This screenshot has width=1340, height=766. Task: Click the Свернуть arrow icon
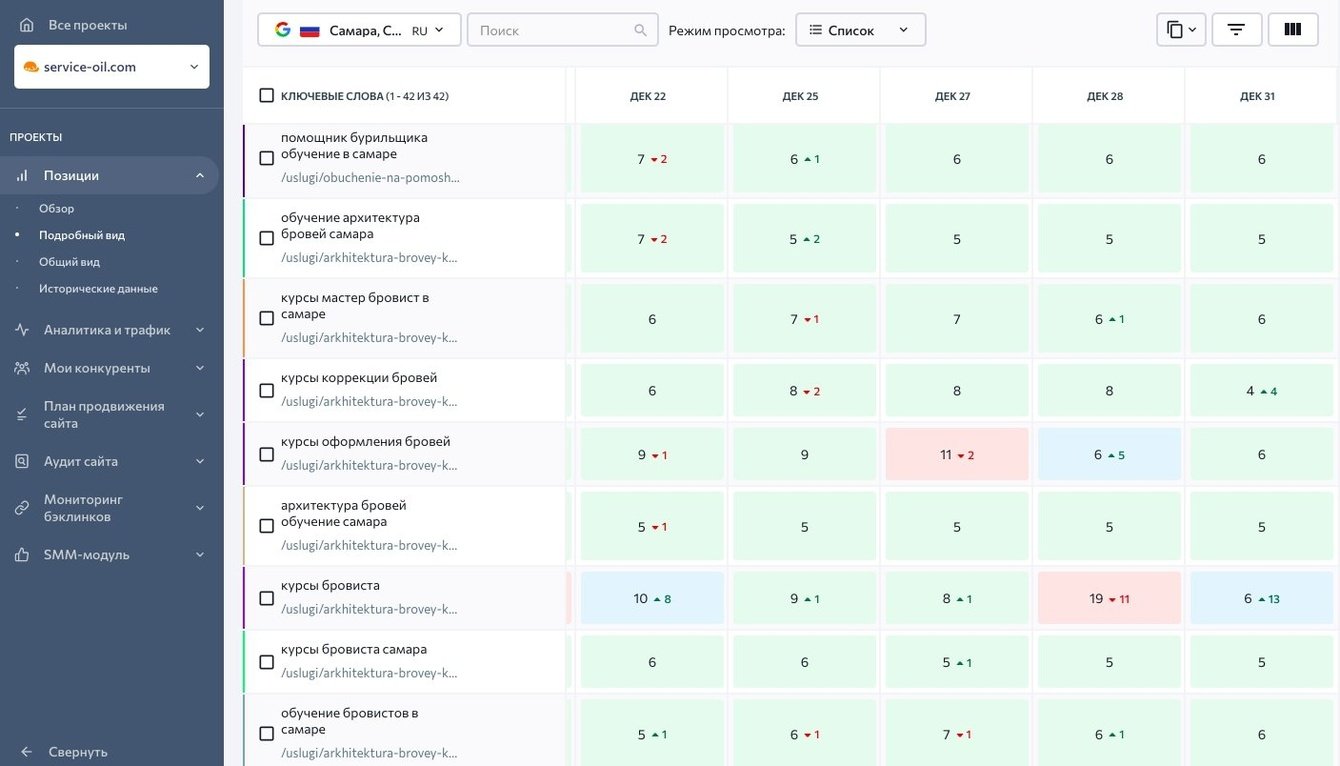click(x=27, y=751)
